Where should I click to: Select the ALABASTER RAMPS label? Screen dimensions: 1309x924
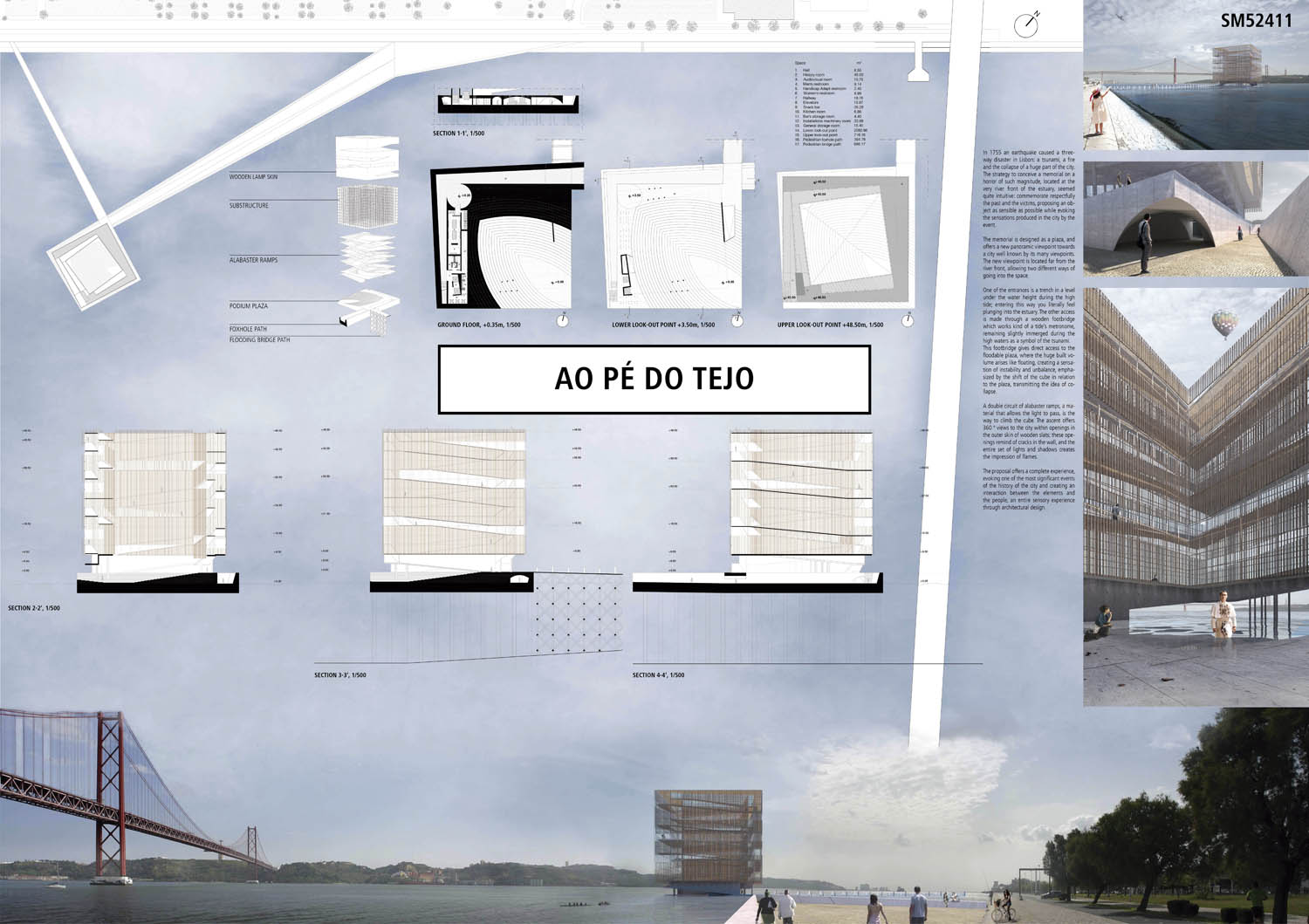[253, 260]
